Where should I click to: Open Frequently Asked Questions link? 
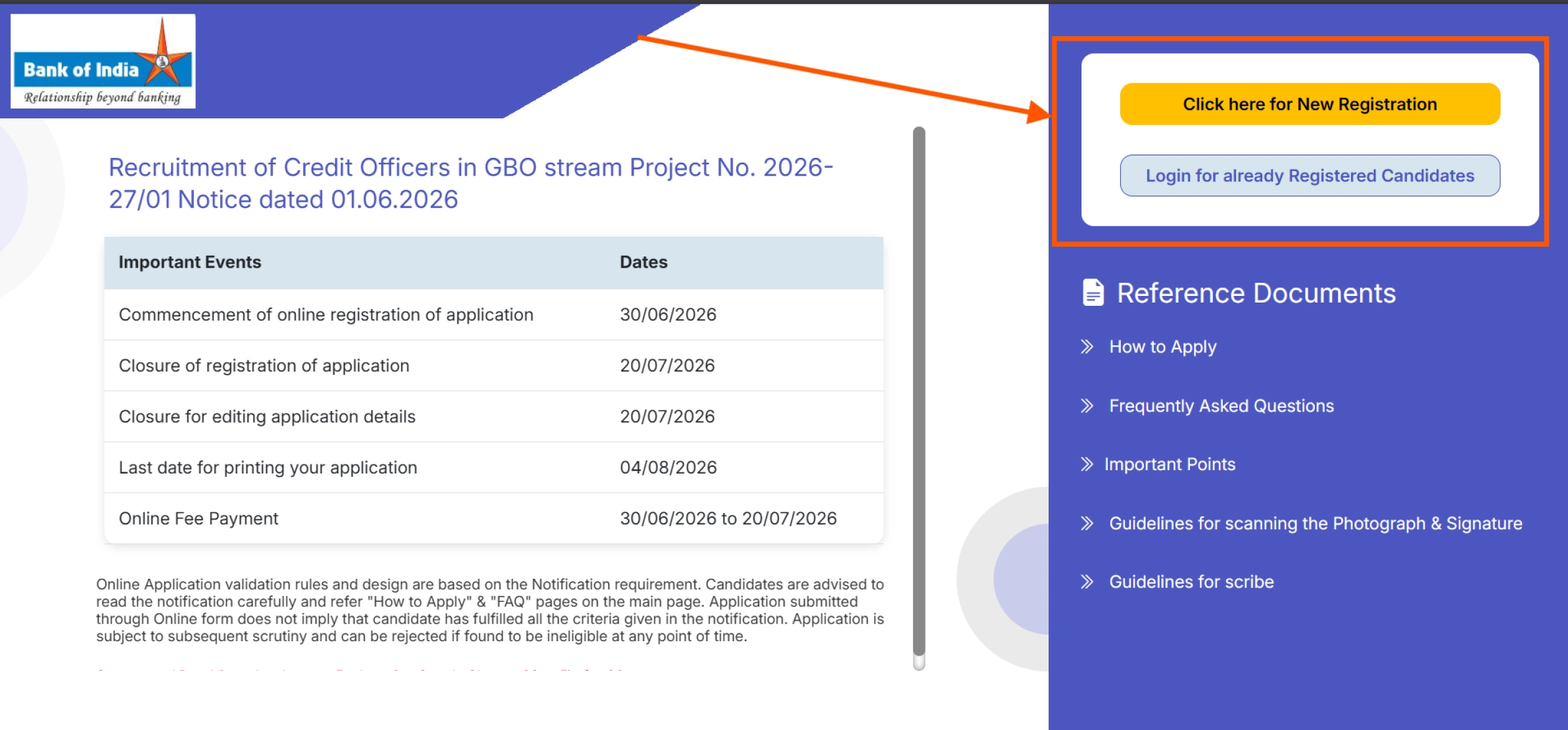pyautogui.click(x=1222, y=406)
